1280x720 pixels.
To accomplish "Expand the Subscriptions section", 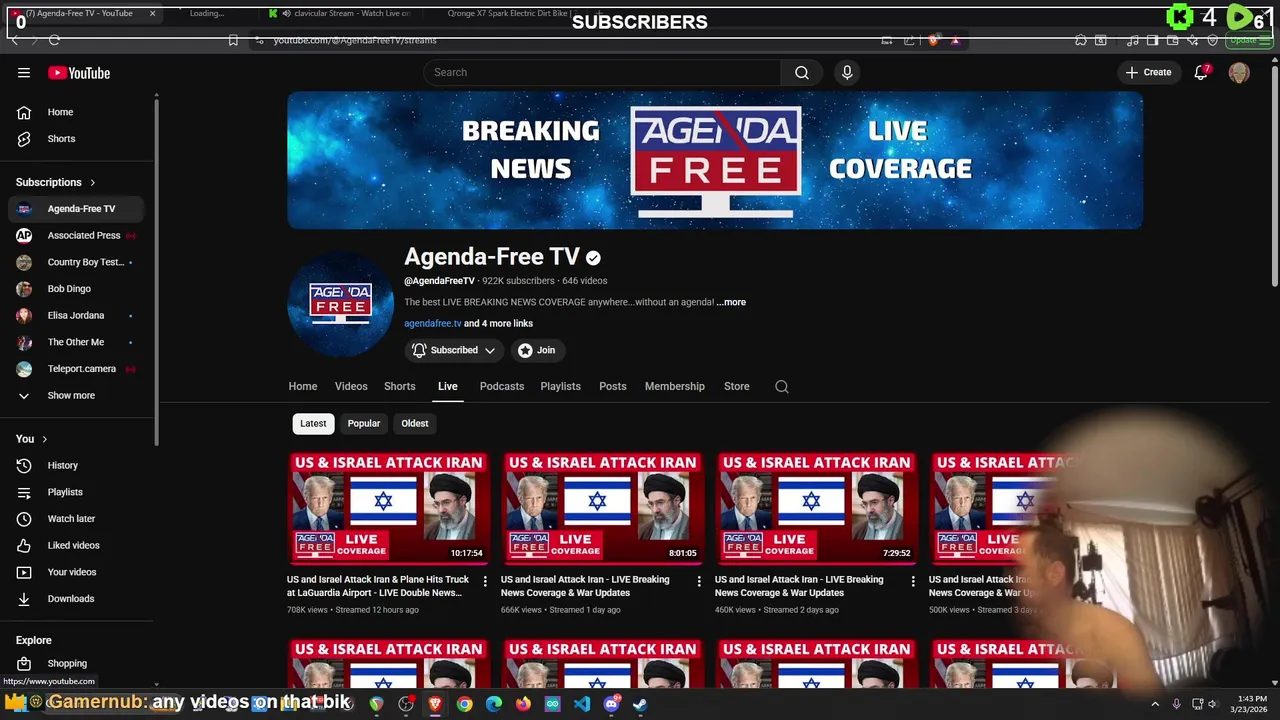I will click(56, 182).
